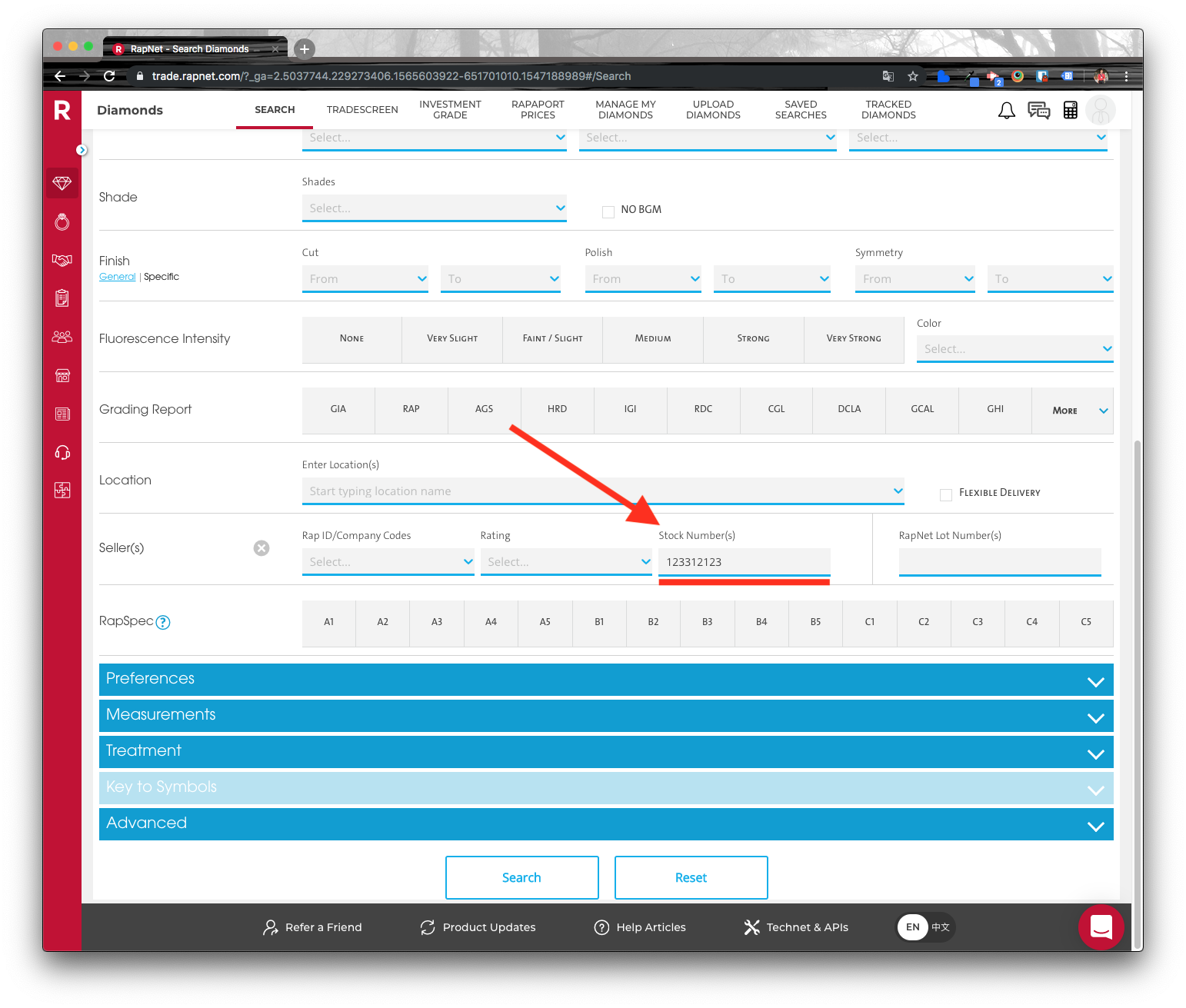Click the ring jewelry icon in sidebar
The width and height of the screenshot is (1186, 1008).
pos(62,221)
